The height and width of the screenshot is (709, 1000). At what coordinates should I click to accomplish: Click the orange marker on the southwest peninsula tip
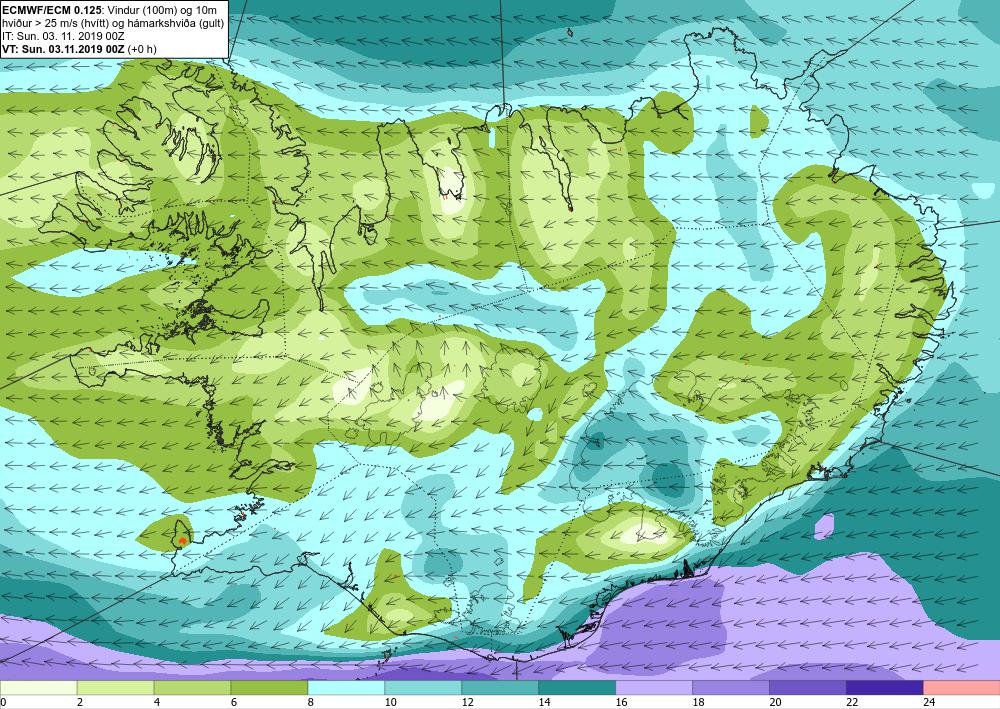pos(182,541)
